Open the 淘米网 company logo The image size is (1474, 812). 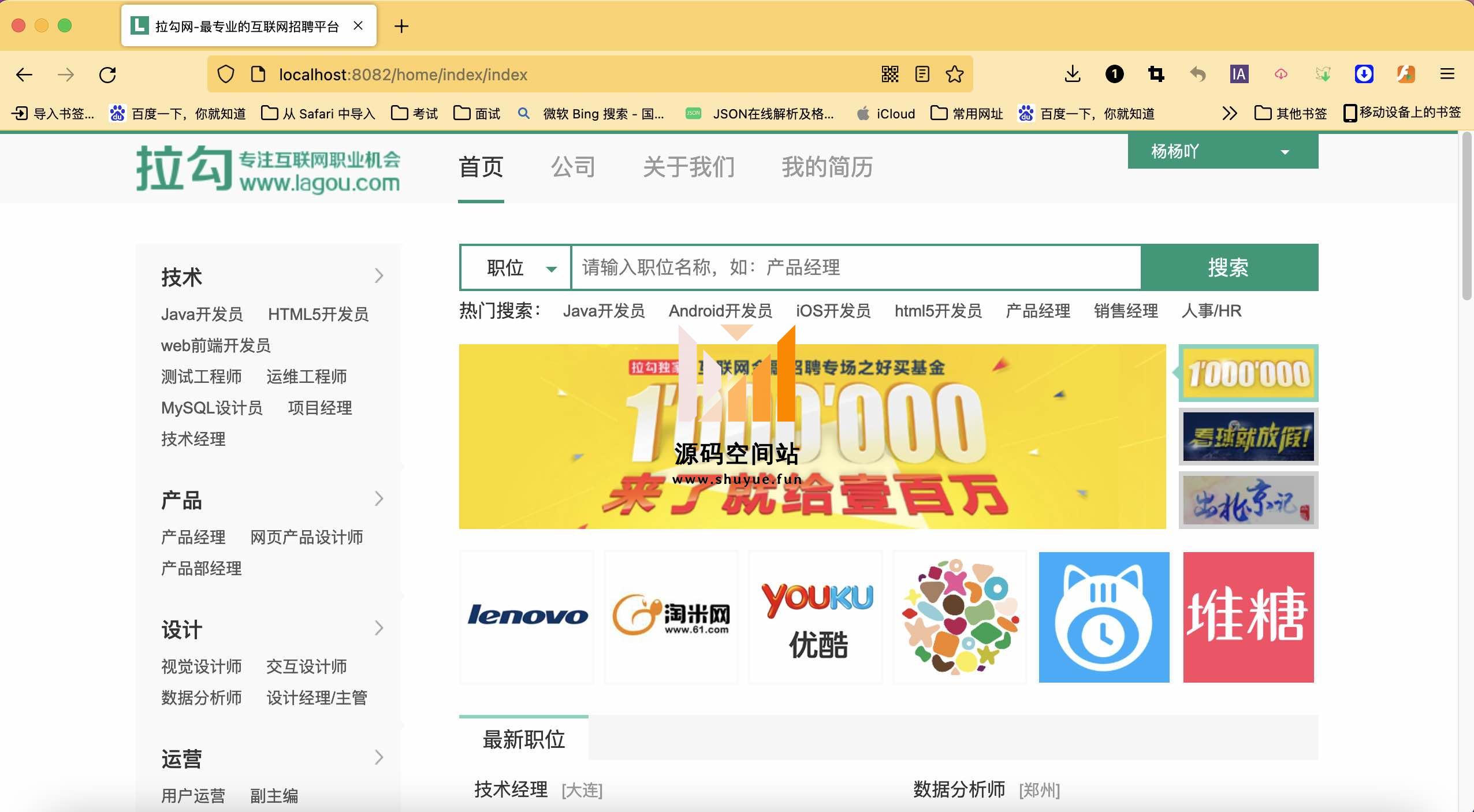point(671,617)
